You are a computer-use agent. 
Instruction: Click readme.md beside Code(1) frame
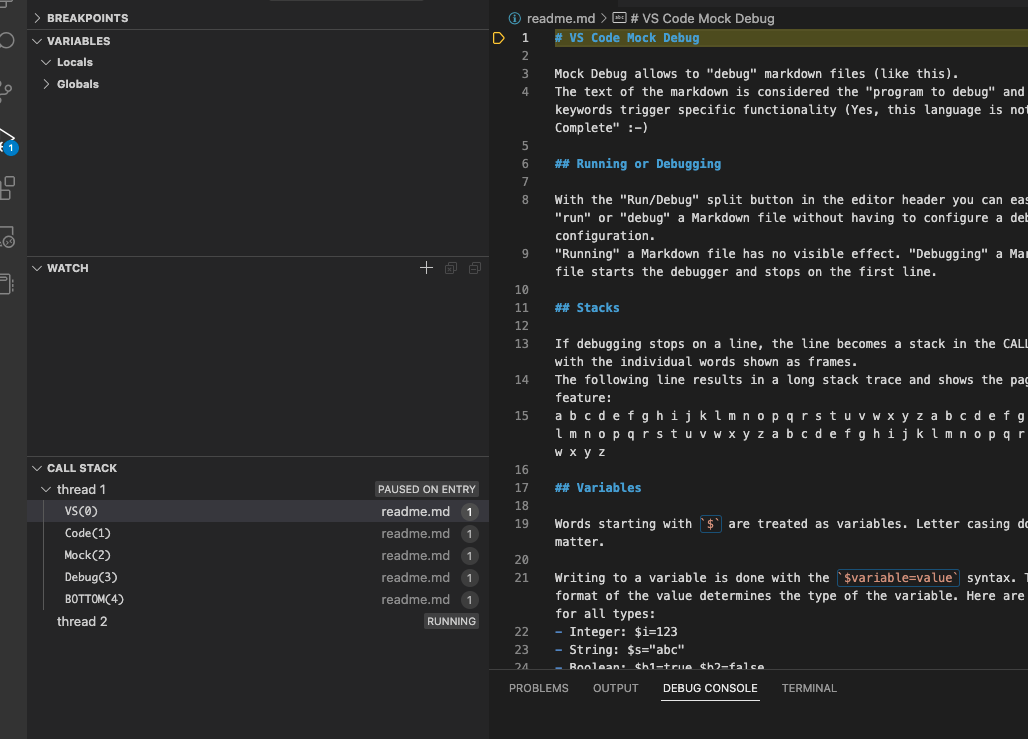coord(416,534)
